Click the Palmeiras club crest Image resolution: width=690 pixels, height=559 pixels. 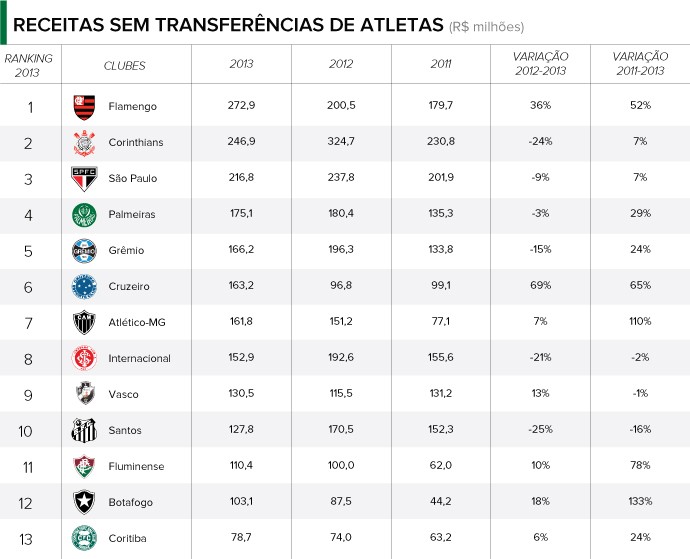tap(83, 214)
